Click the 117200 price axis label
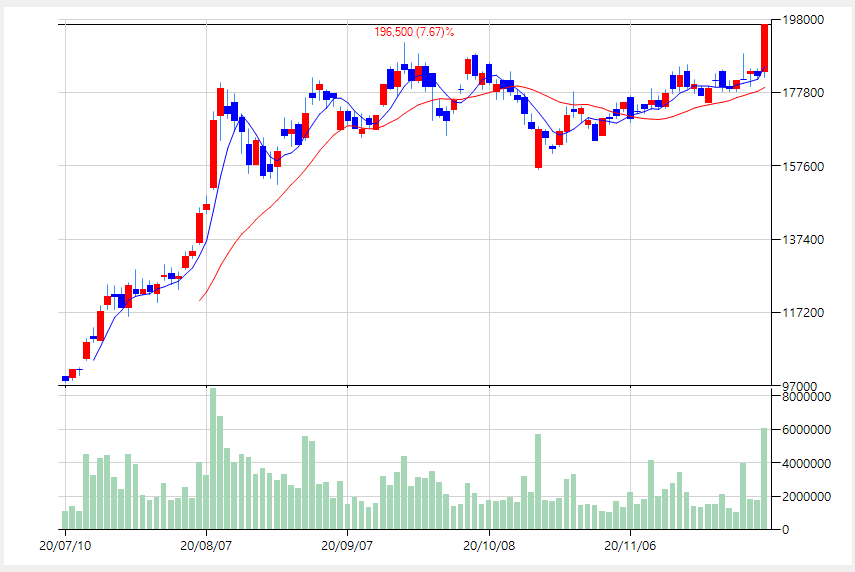 point(803,312)
